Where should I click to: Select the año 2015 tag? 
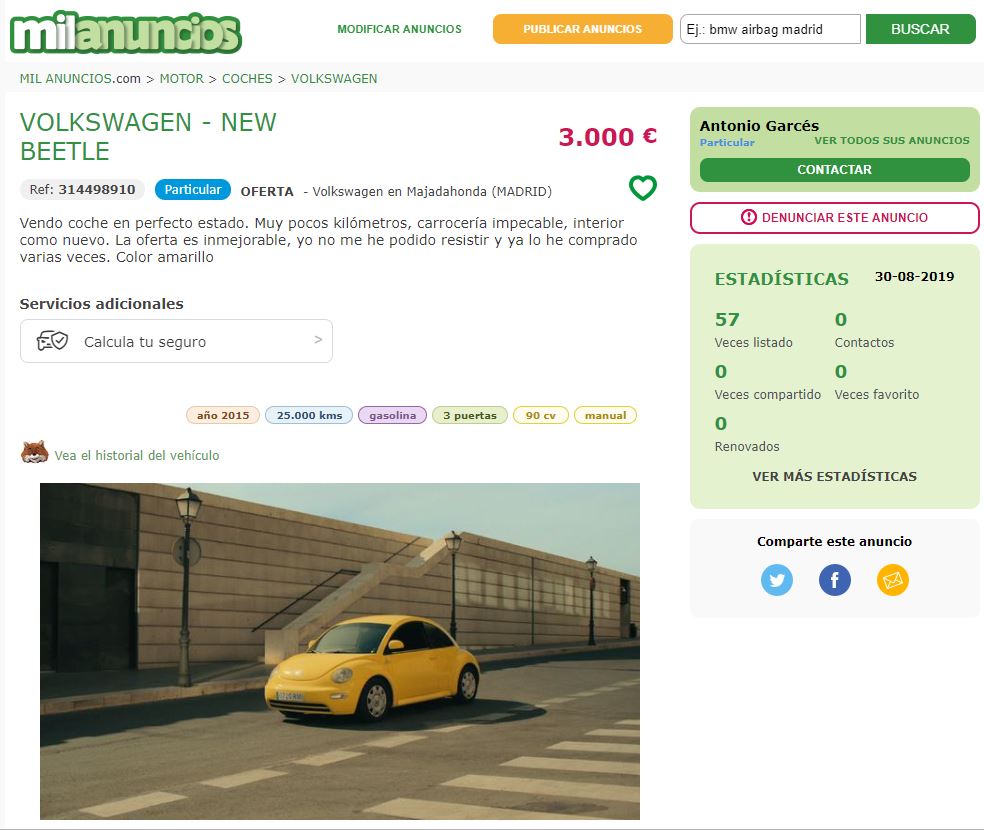point(223,415)
